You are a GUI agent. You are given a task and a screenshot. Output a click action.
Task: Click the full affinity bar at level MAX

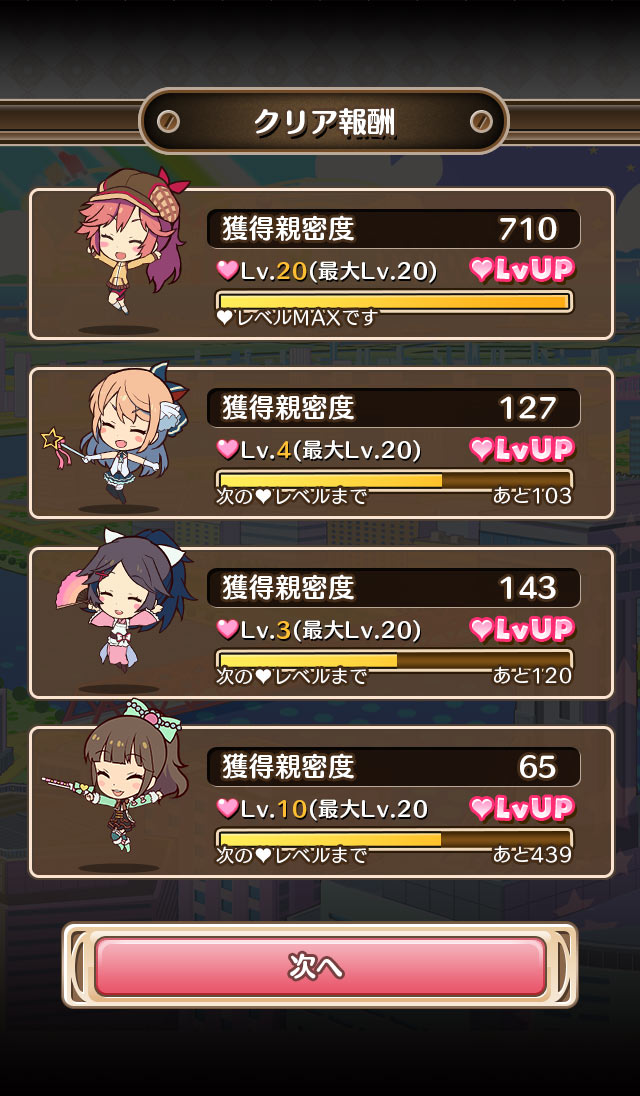coord(395,301)
